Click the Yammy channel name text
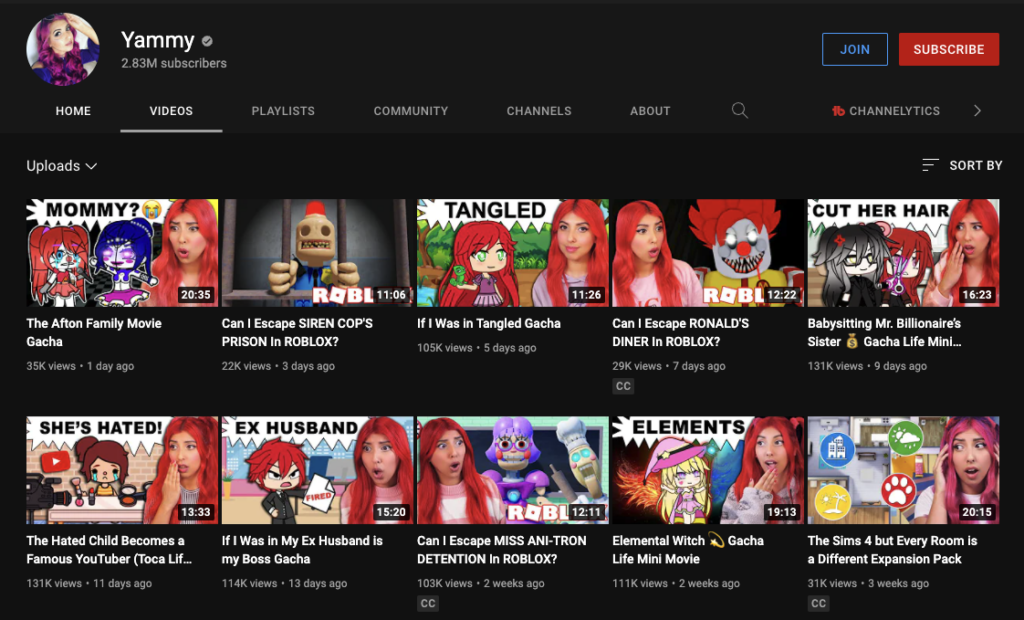This screenshot has width=1024, height=620. click(157, 41)
